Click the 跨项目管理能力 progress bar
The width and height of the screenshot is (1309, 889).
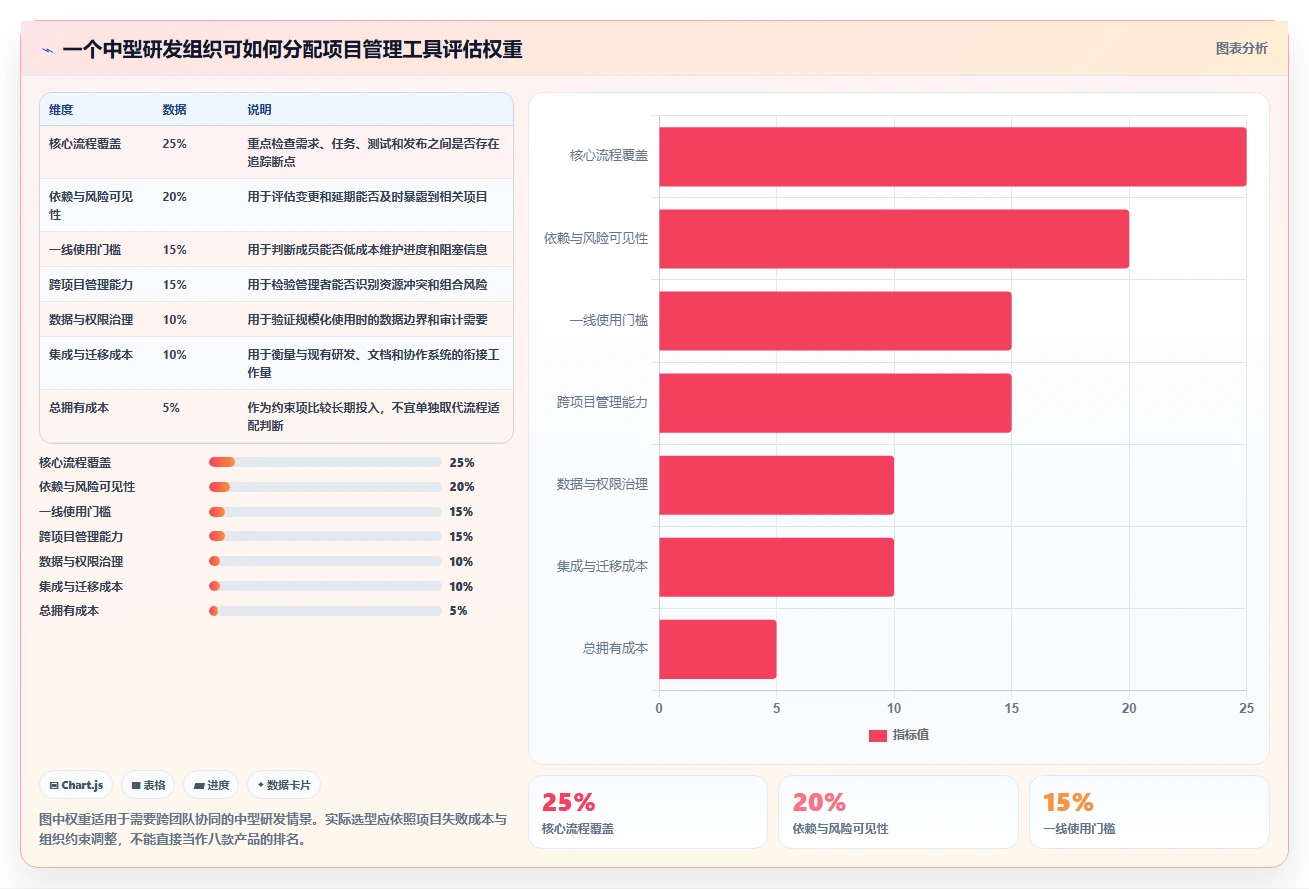tap(325, 537)
